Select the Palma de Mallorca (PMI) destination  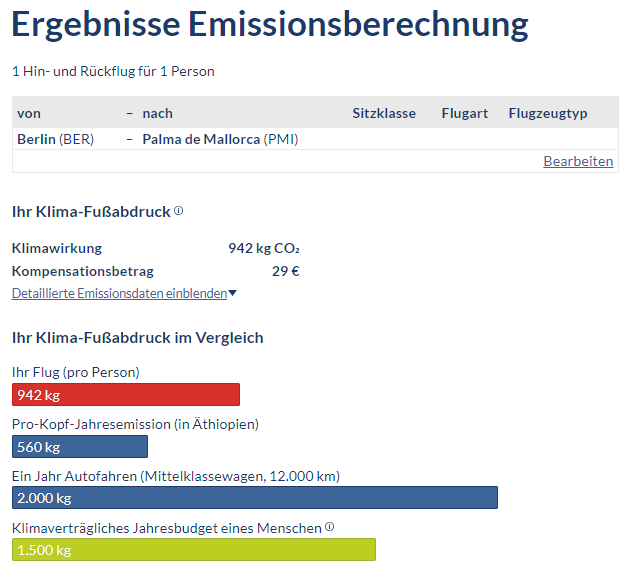[220, 139]
